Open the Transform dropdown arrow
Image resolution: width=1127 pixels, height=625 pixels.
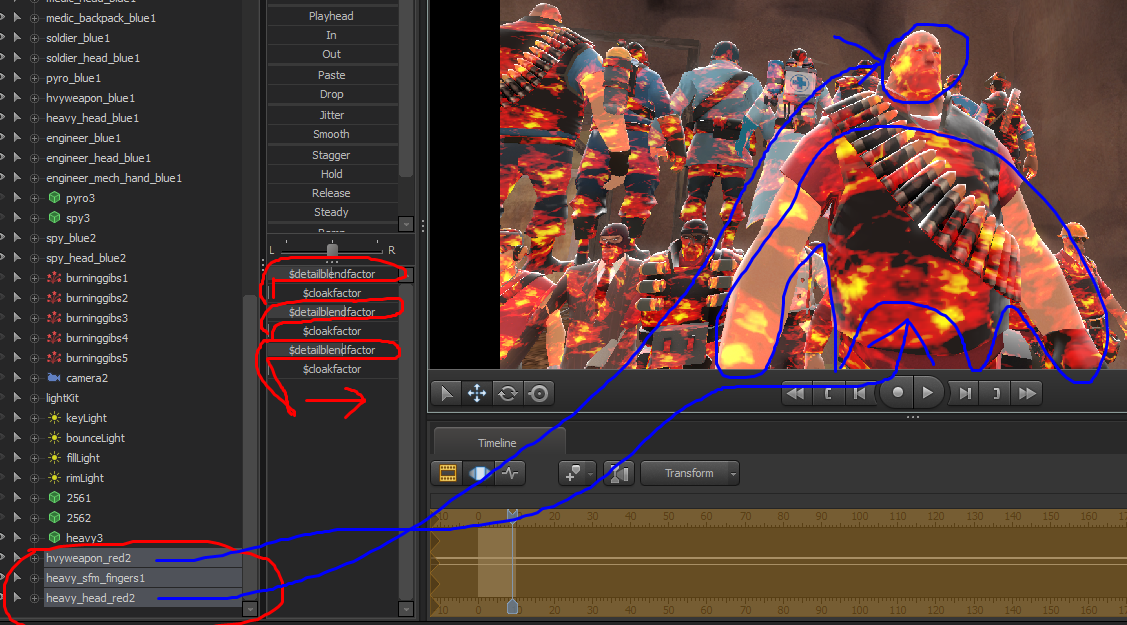tap(733, 473)
